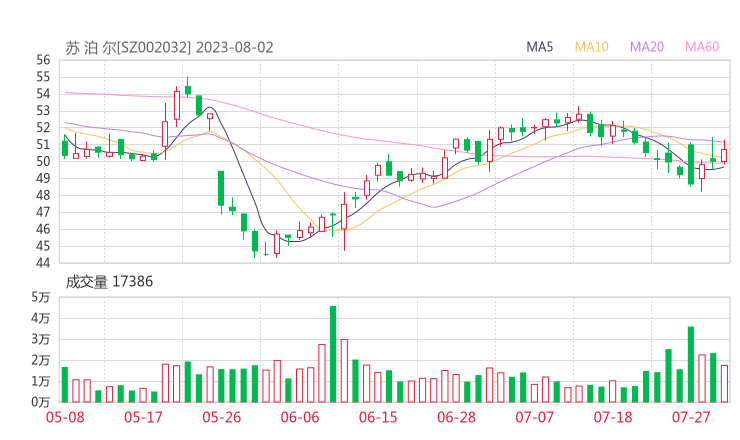
Task: Click the tallest green volume bar above 4万
Action: pyautogui.click(x=333, y=354)
